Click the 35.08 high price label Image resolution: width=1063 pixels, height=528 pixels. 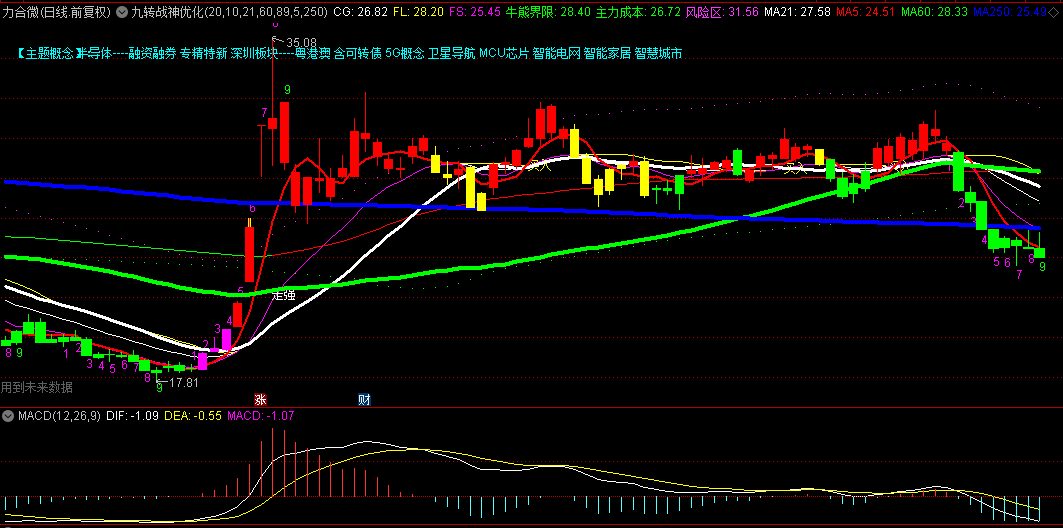(x=302, y=41)
